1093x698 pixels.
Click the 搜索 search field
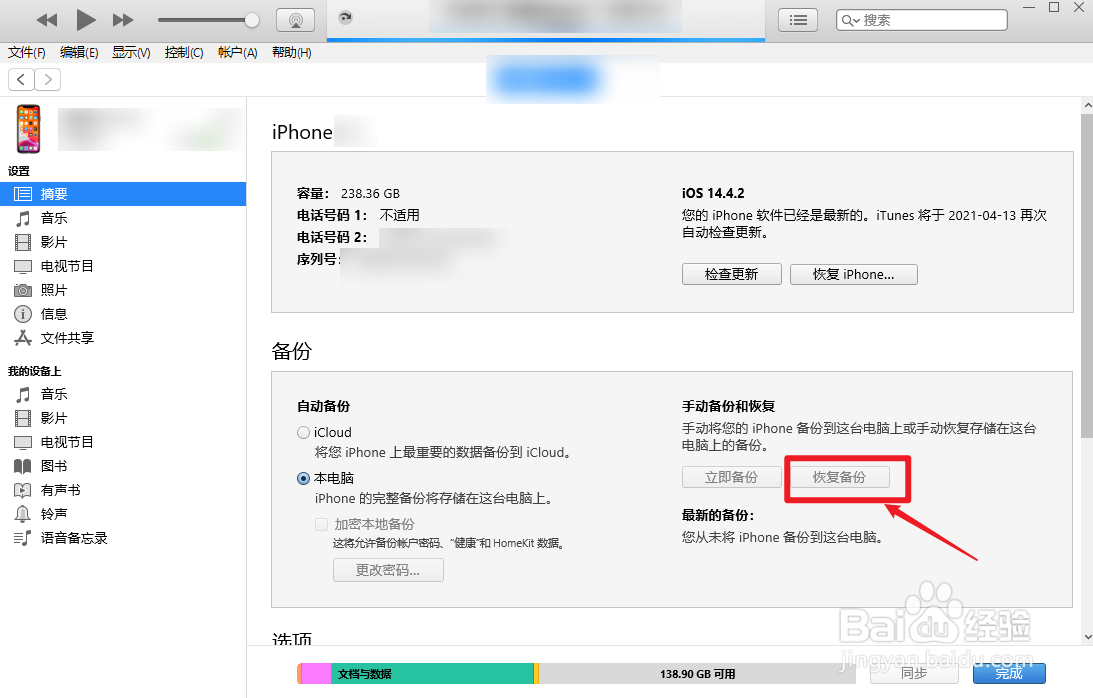pos(922,20)
